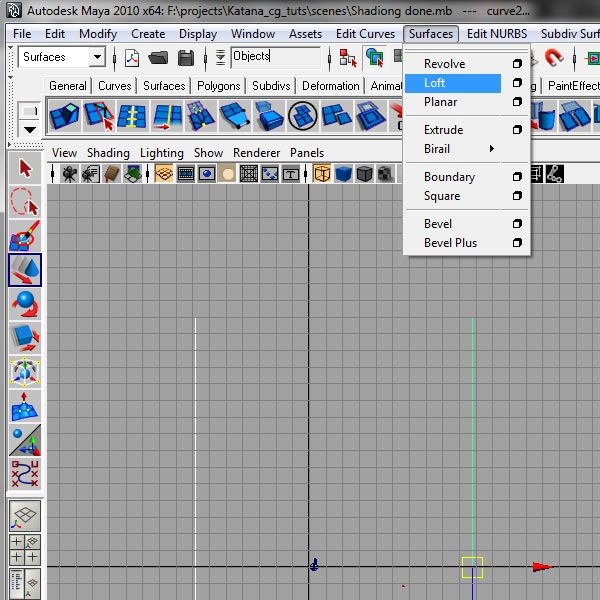Image resolution: width=600 pixels, height=600 pixels.
Task: Activate the Move tool
Action: click(25, 270)
